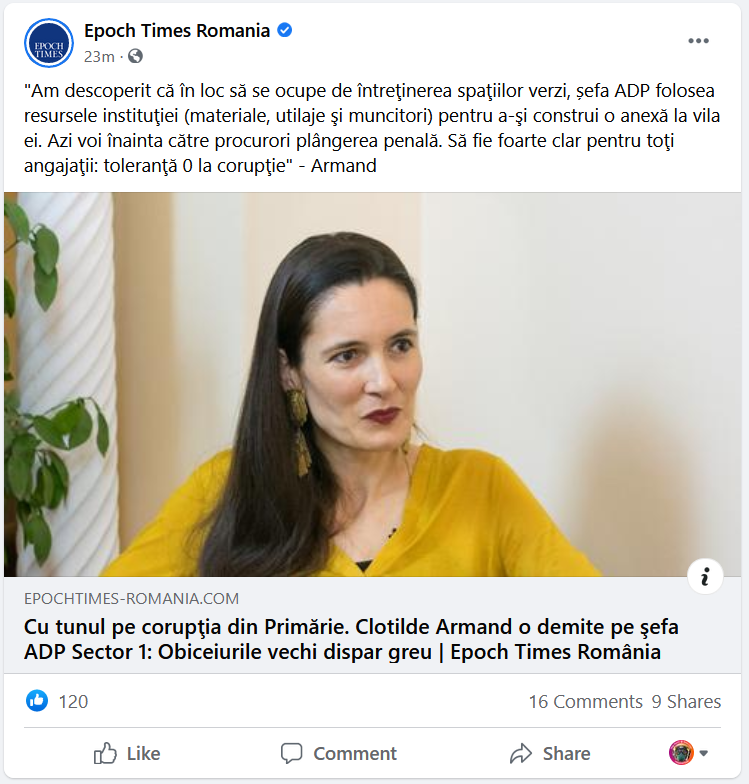View the 9 Shares list
The height and width of the screenshot is (784, 749).
pyautogui.click(x=686, y=702)
